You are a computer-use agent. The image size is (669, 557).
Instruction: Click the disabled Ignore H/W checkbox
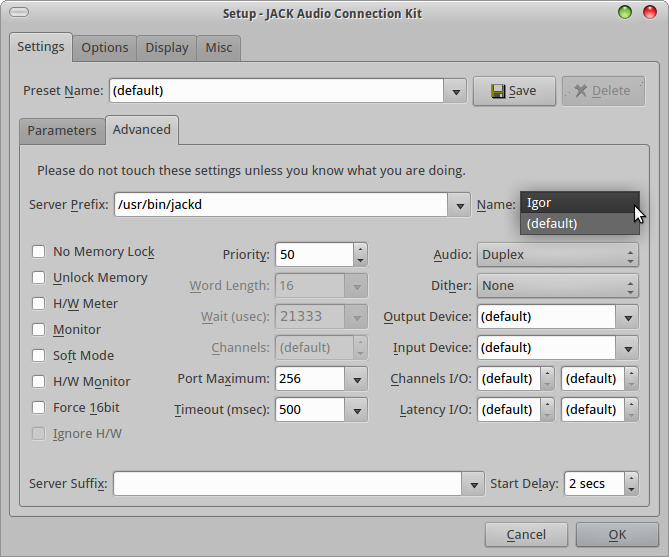coord(38,434)
